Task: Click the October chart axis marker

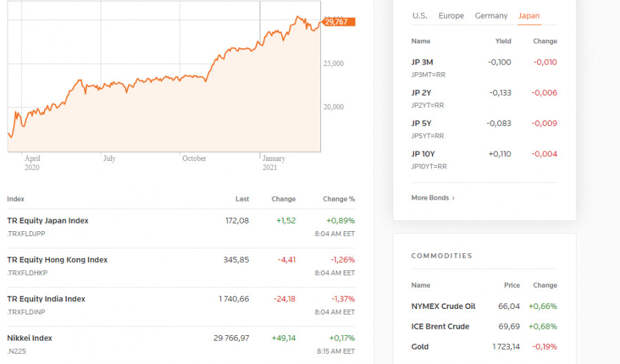Action: click(x=194, y=158)
